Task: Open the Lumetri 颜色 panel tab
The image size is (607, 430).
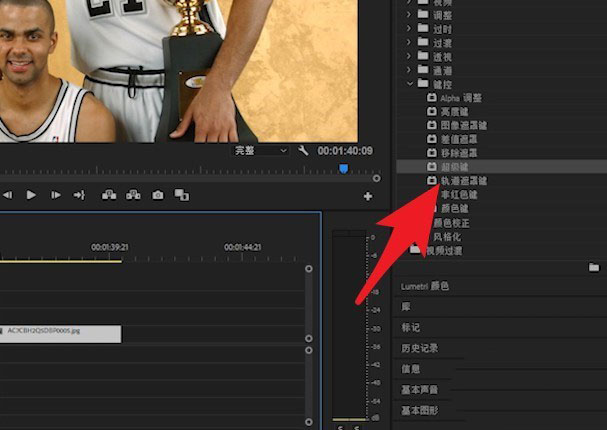Action: 425,286
